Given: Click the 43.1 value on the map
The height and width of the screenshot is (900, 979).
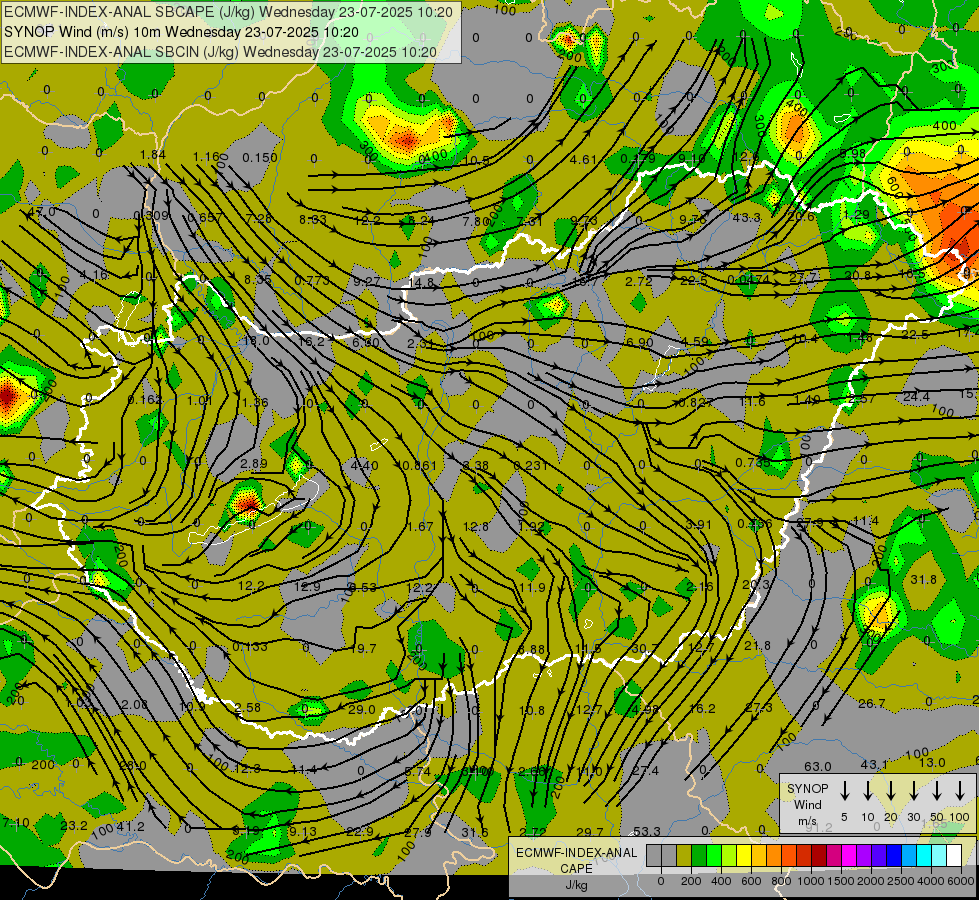Looking at the screenshot, I should coord(874,764).
